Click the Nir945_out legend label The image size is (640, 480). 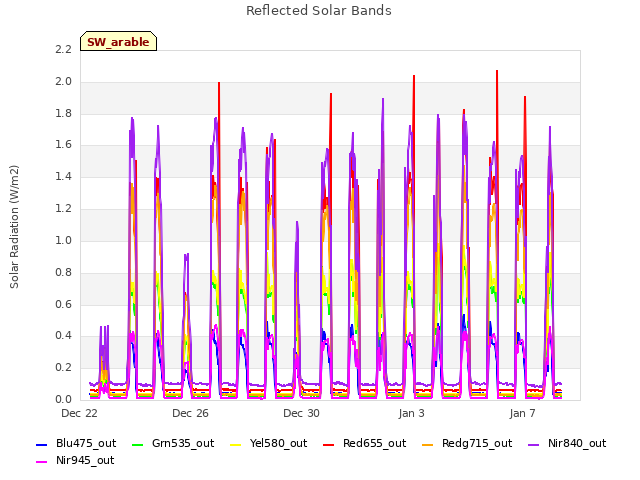click(85, 460)
